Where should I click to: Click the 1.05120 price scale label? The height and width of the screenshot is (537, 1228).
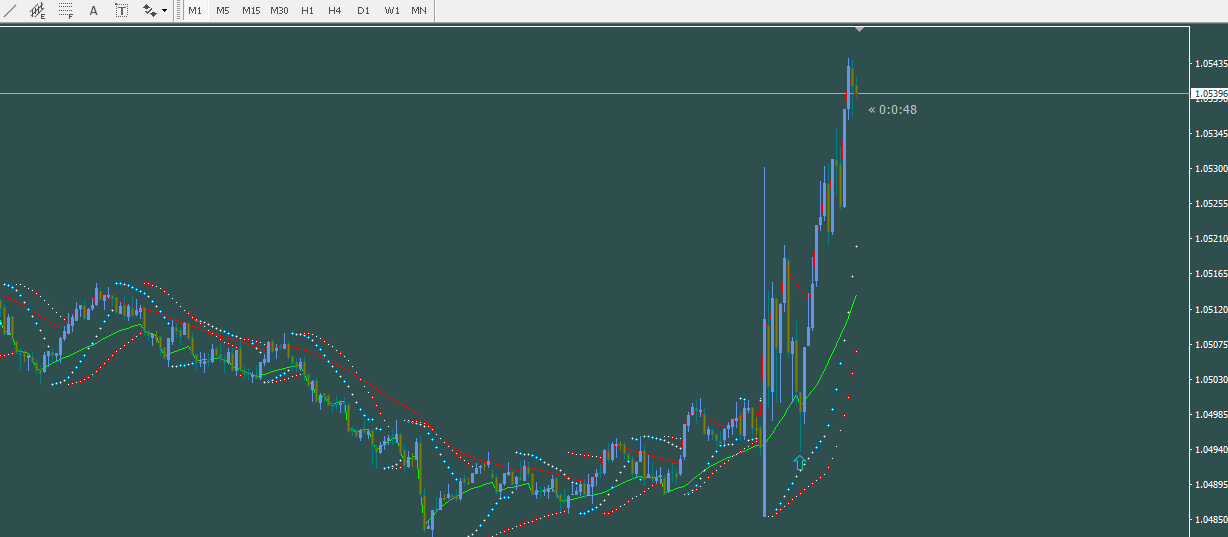tap(1210, 310)
